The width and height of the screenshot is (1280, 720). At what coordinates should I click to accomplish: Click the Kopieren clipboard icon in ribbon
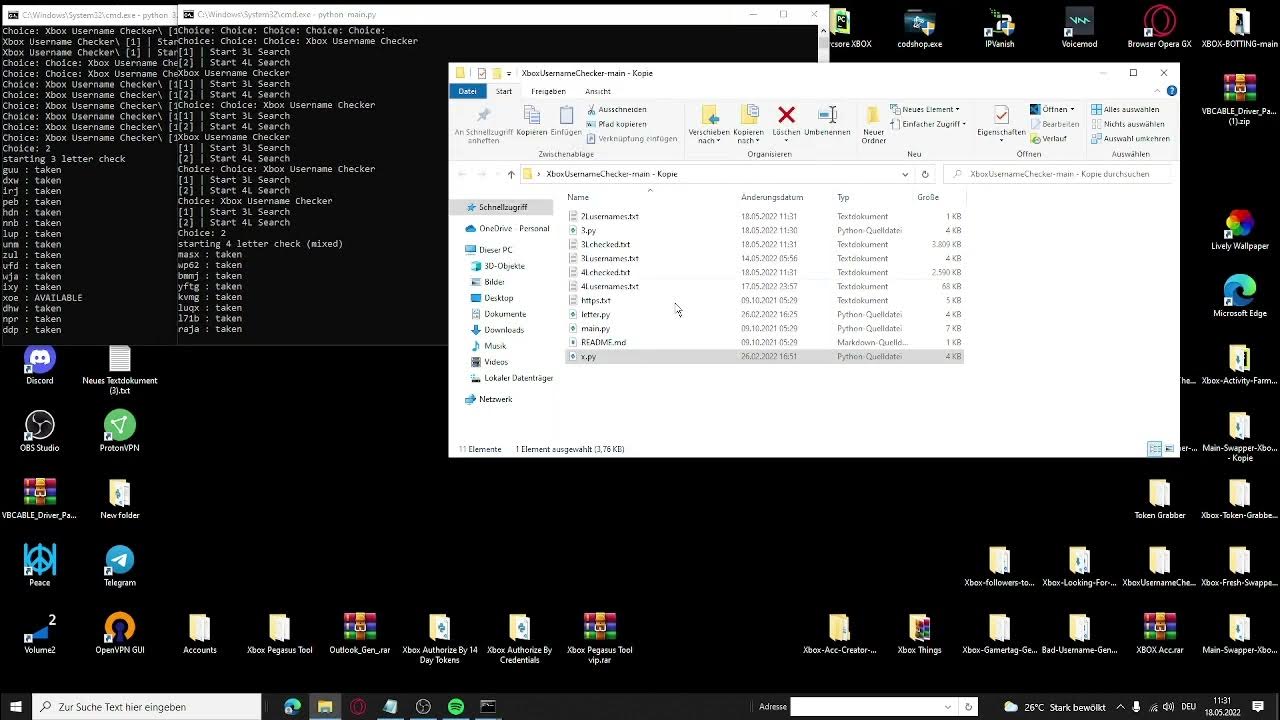pos(531,115)
